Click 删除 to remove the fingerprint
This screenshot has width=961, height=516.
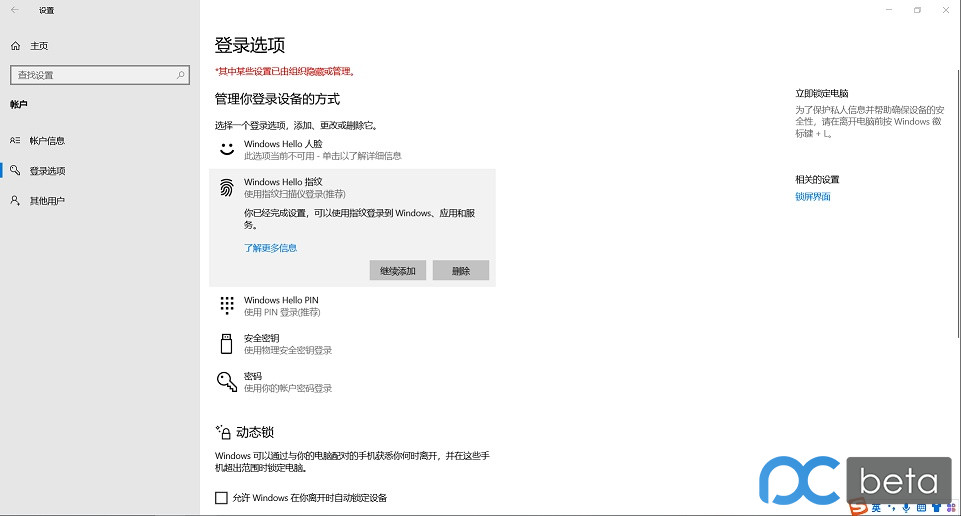[x=461, y=270]
